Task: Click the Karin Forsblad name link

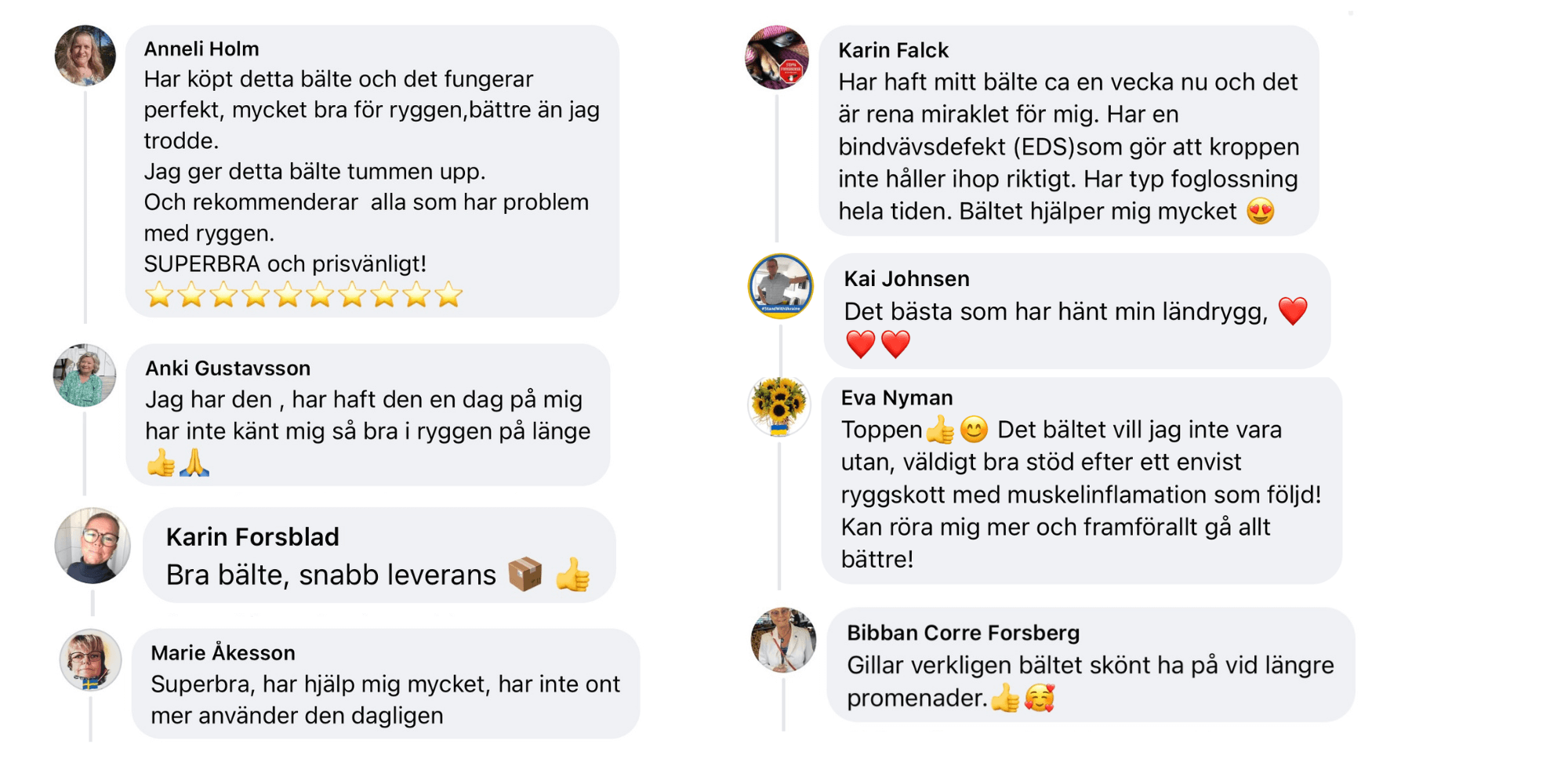Action: 252,537
